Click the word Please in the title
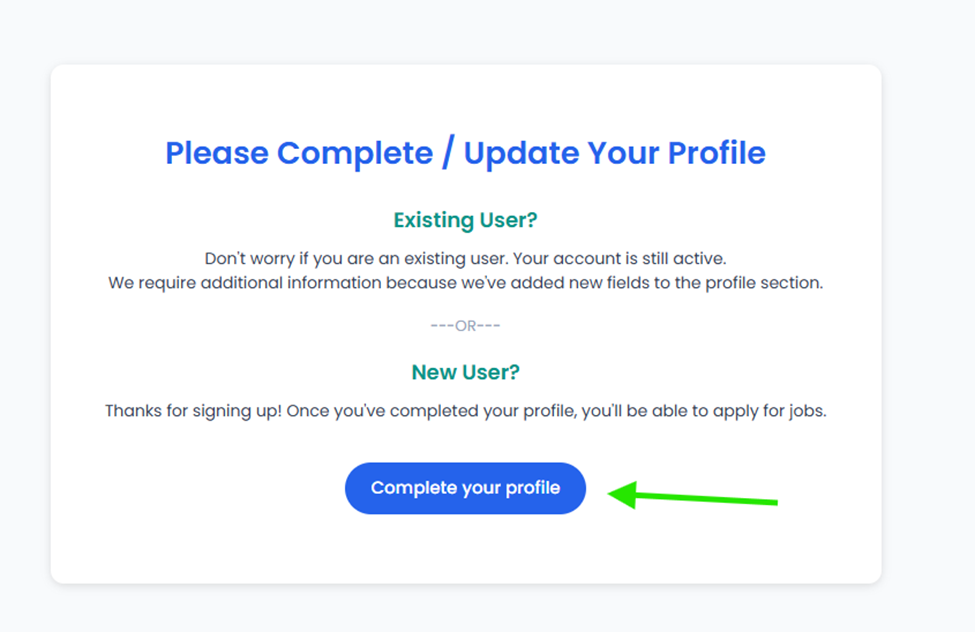975x632 pixels. click(x=216, y=153)
